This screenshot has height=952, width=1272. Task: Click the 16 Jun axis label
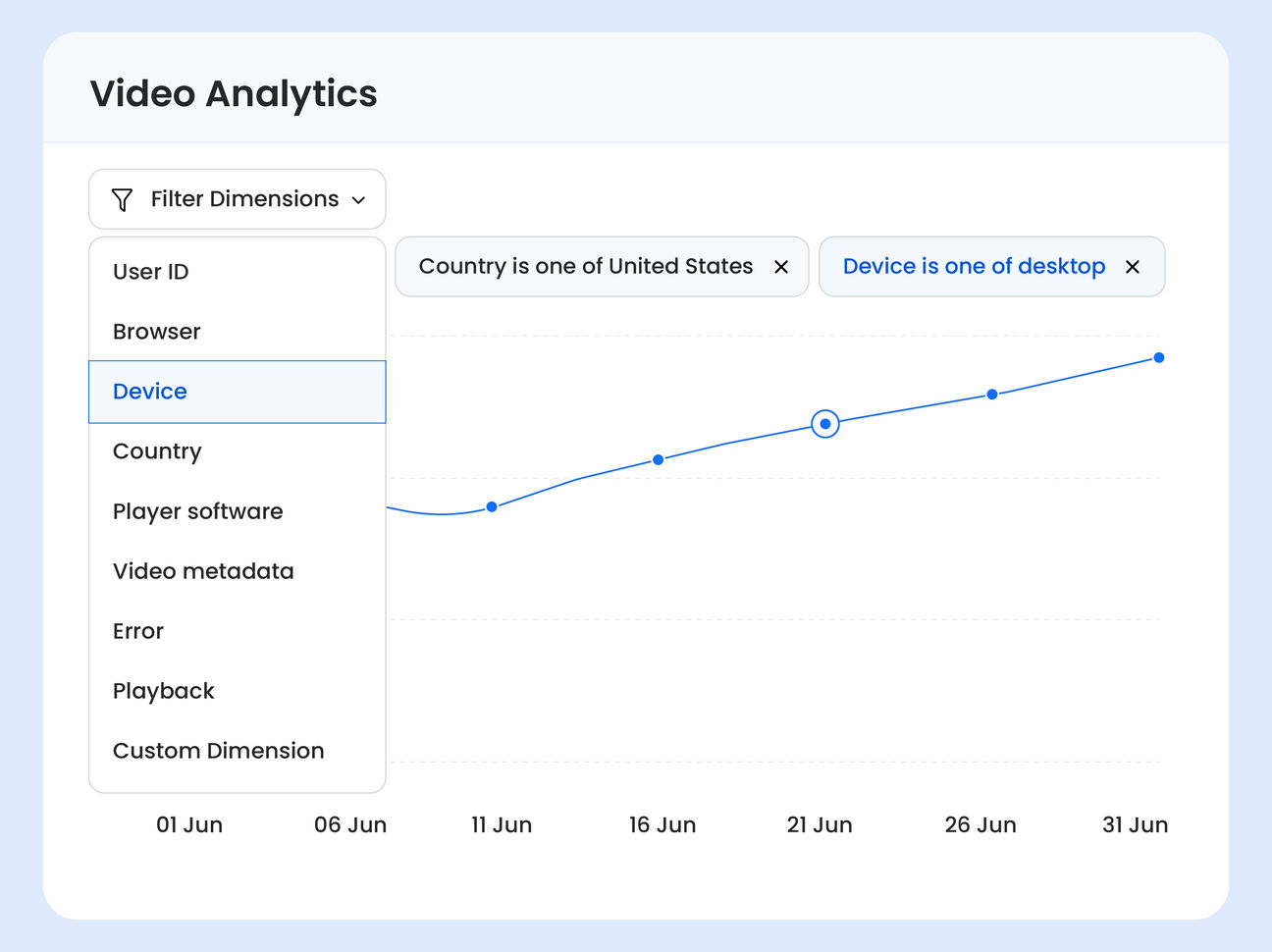[662, 825]
